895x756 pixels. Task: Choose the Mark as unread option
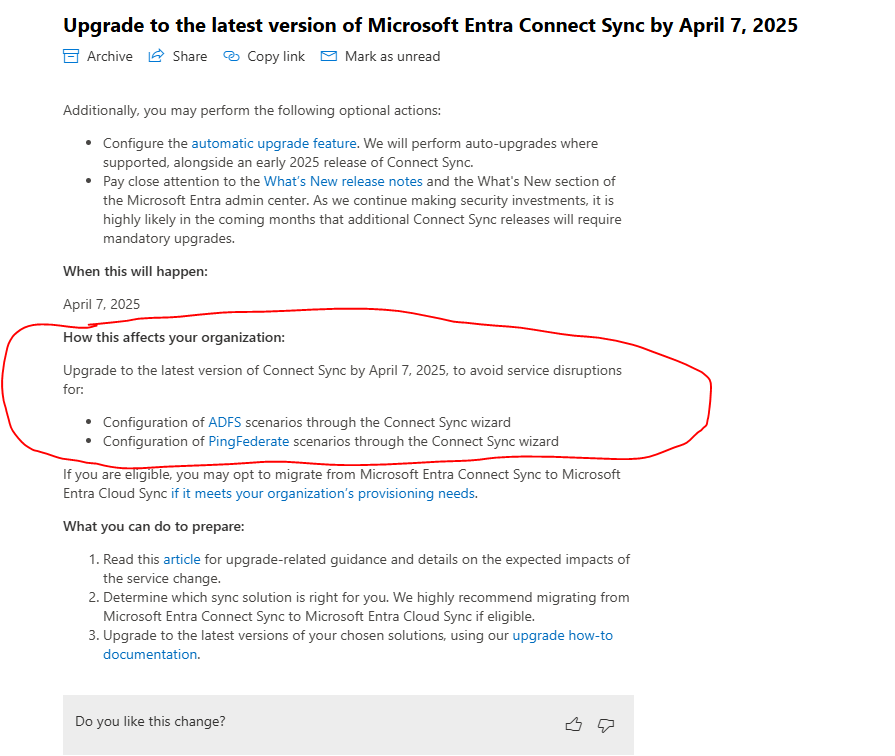click(x=392, y=57)
